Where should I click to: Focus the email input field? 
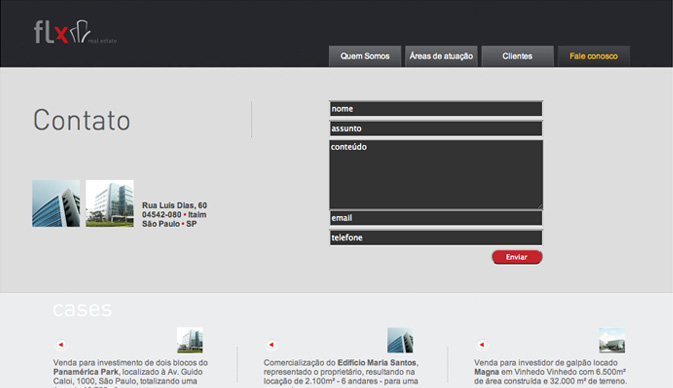436,218
